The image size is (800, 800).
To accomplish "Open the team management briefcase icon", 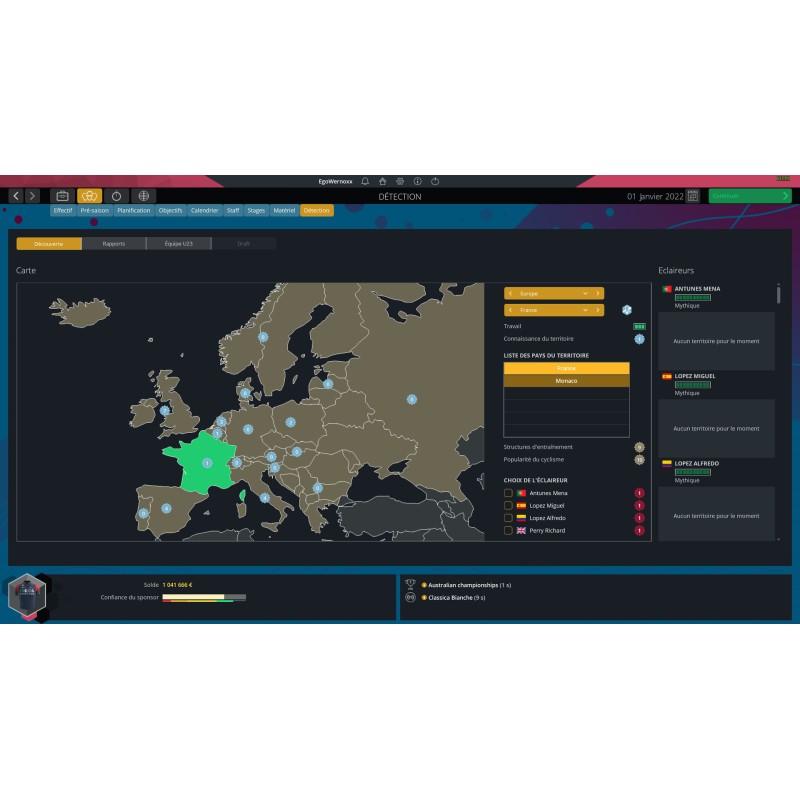I will tap(62, 196).
